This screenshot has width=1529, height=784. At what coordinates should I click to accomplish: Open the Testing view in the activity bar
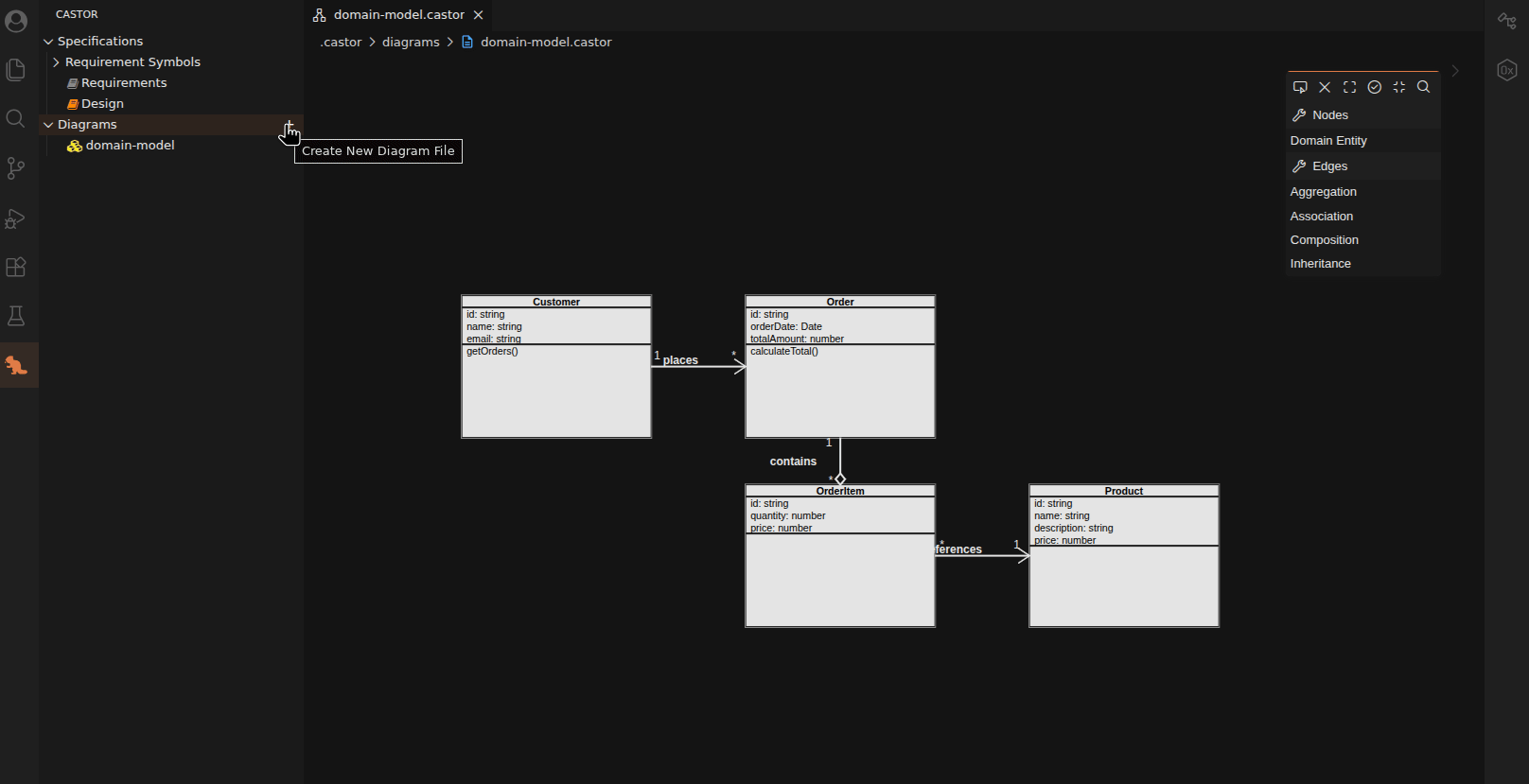click(15, 315)
